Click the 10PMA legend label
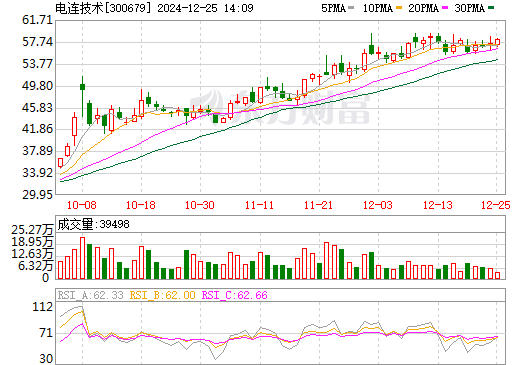The image size is (520, 365). point(378,8)
